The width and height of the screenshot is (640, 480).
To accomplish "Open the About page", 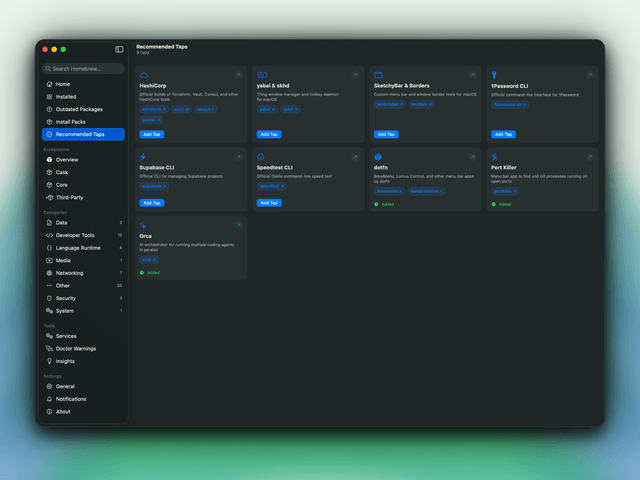I will pos(83,412).
